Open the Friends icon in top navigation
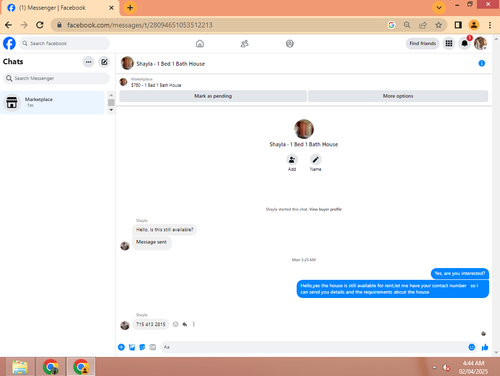500x376 pixels. tap(245, 44)
